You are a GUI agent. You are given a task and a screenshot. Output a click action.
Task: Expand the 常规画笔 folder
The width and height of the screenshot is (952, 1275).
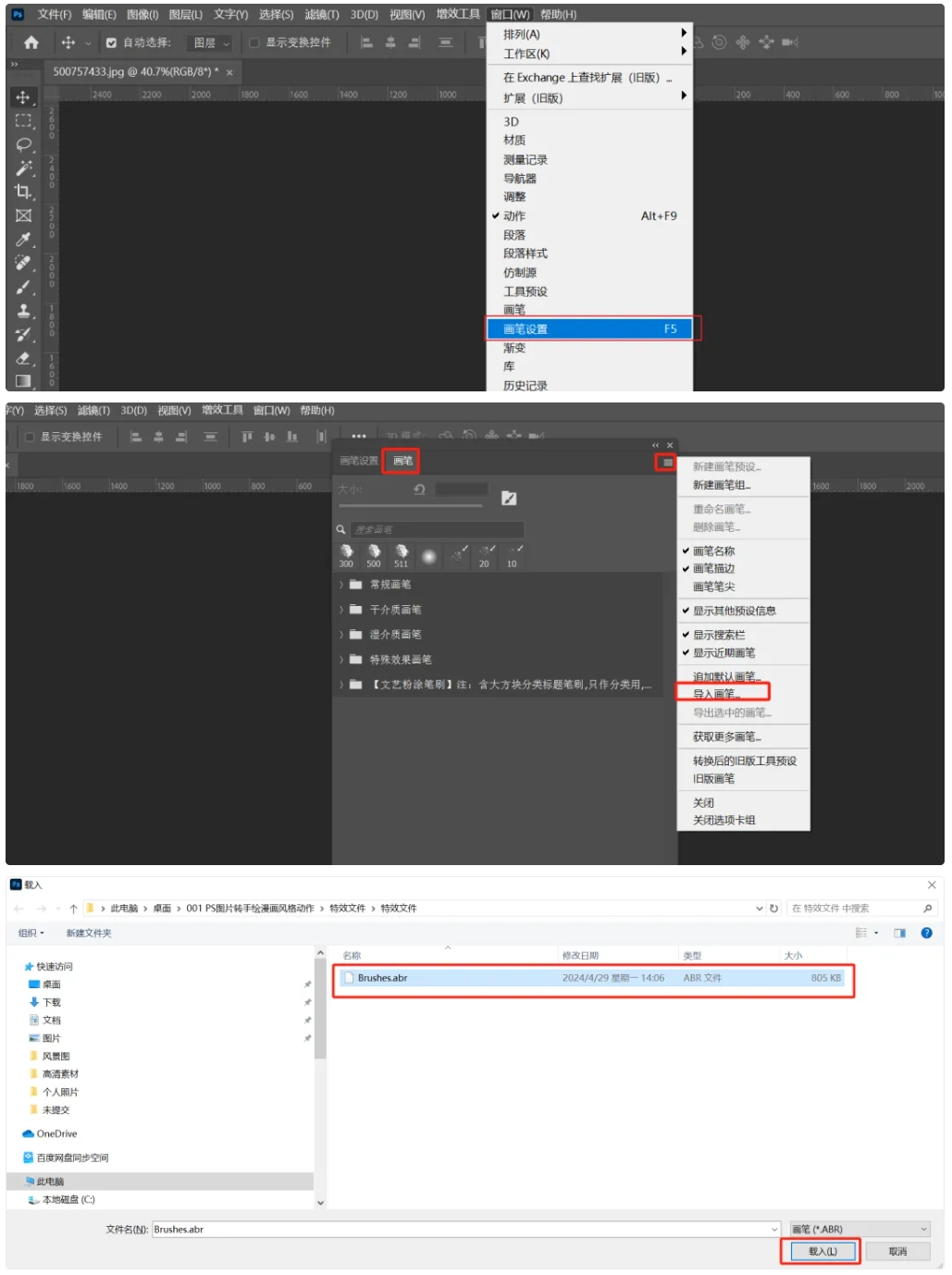click(x=341, y=585)
